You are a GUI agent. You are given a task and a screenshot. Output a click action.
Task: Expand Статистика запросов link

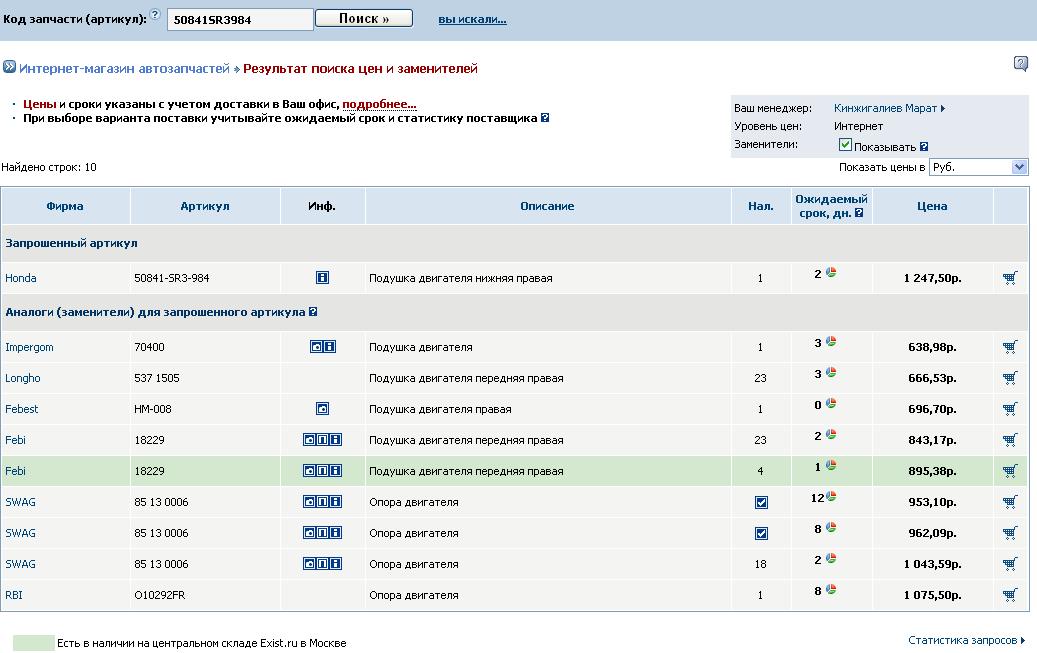[x=966, y=640]
